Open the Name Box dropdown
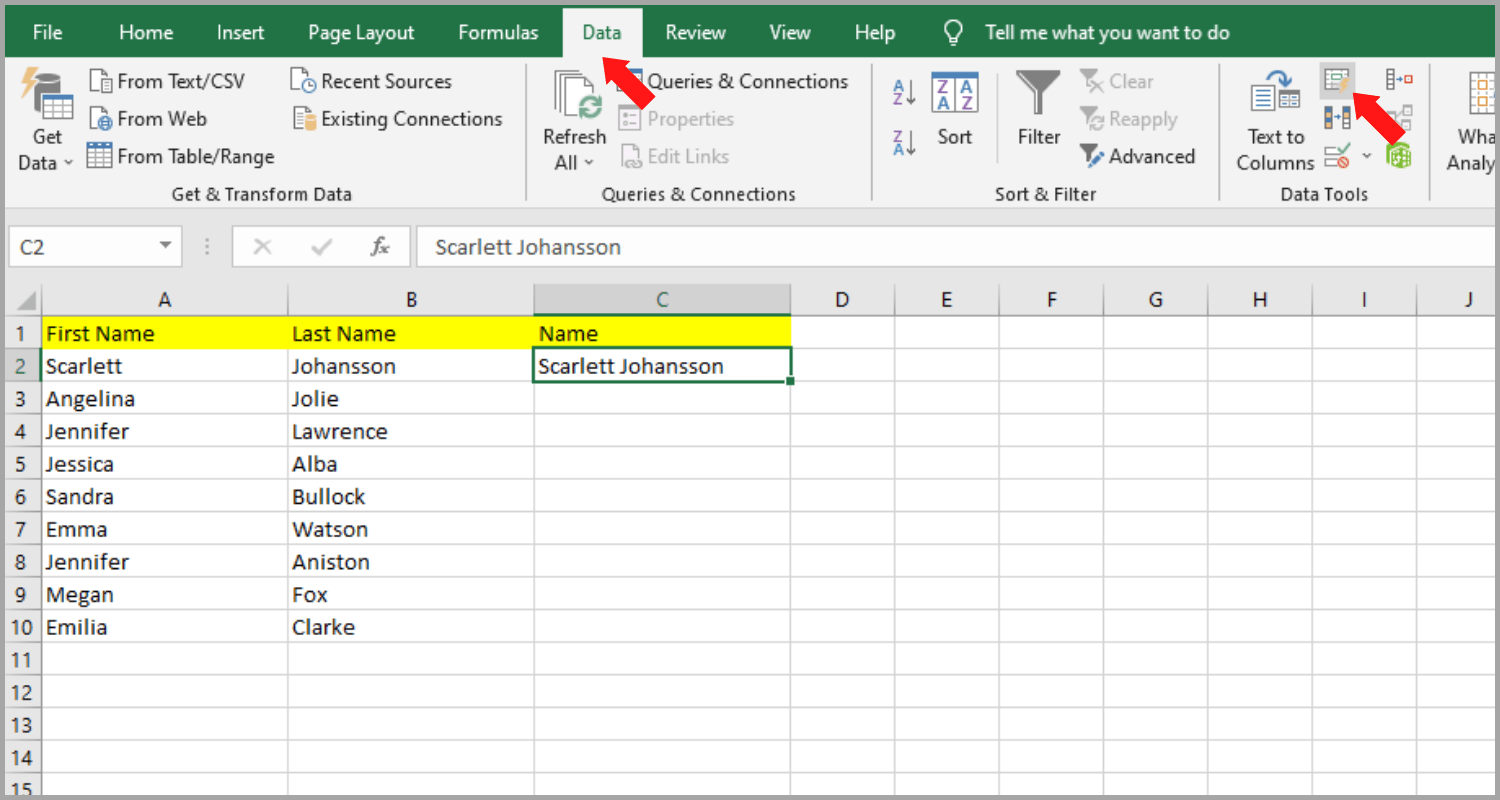 tap(165, 246)
